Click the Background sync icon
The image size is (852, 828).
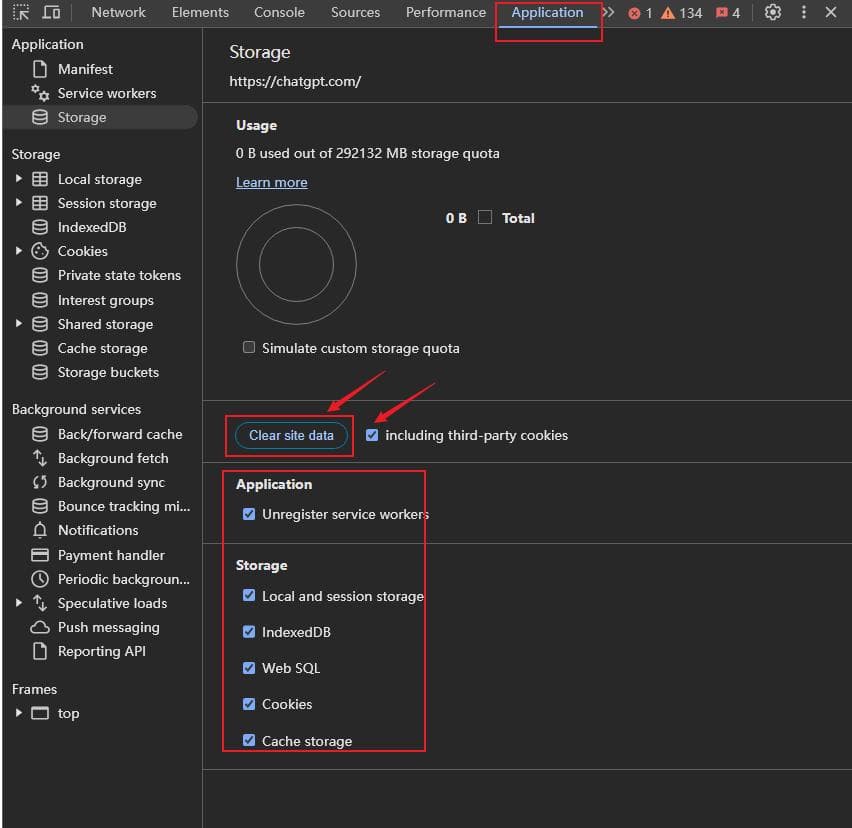tap(40, 482)
